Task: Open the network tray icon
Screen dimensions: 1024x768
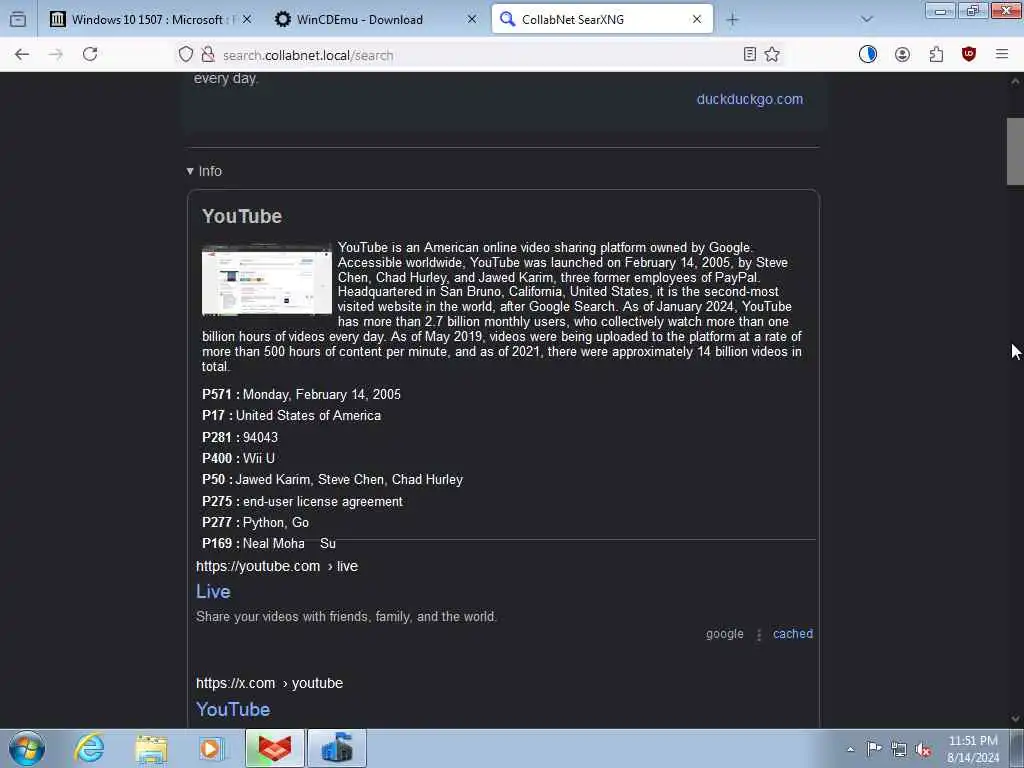Action: [x=899, y=749]
